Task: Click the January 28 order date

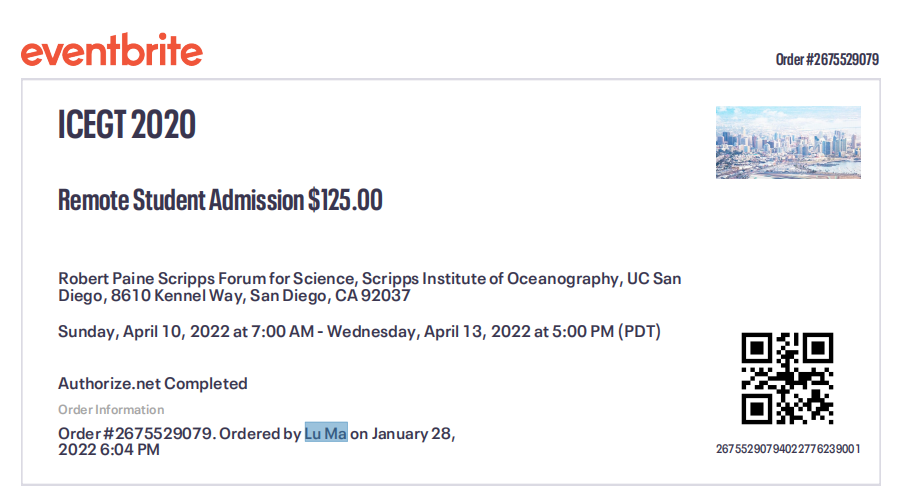Action: [413, 434]
